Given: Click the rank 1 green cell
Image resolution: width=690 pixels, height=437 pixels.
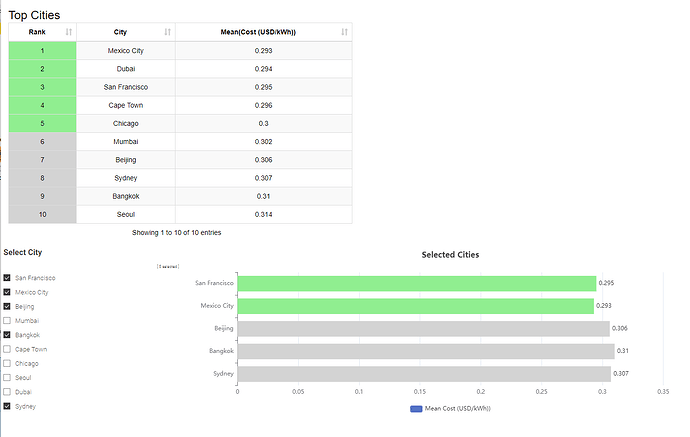Looking at the screenshot, I should click(42, 51).
